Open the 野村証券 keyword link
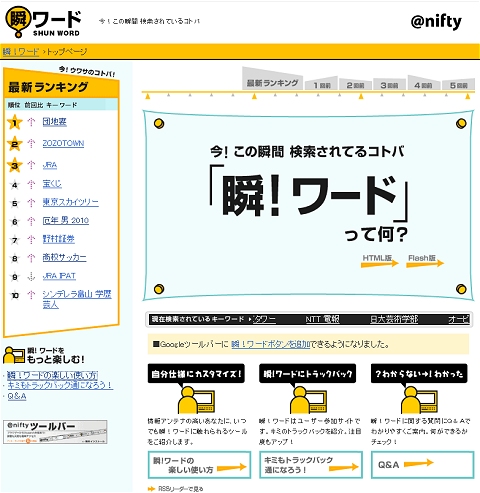The image size is (480, 493). pyautogui.click(x=58, y=239)
